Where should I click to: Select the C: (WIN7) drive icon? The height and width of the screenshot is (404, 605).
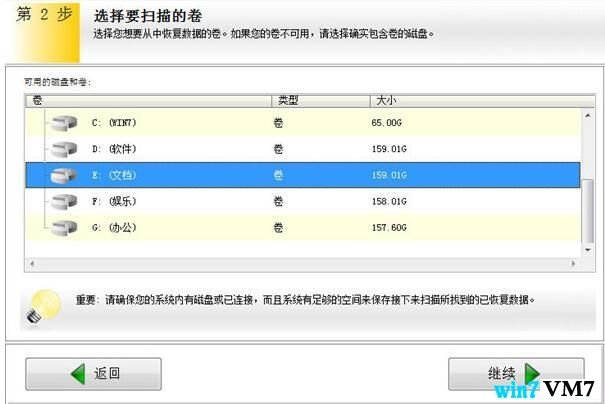(64, 123)
